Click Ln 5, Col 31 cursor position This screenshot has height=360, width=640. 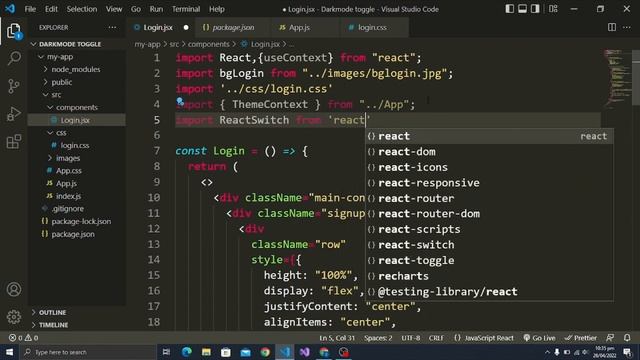point(337,338)
